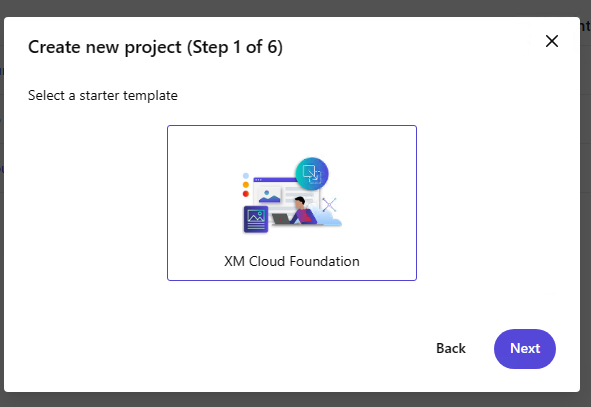The height and width of the screenshot is (407, 591).
Task: Click the purple image document icon
Action: (x=256, y=219)
